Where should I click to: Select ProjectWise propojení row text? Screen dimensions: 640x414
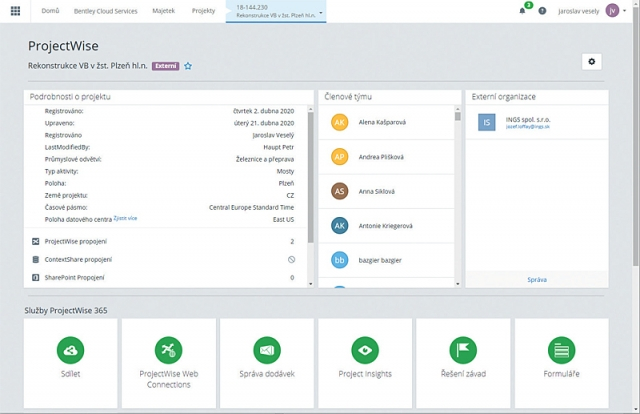coord(76,241)
